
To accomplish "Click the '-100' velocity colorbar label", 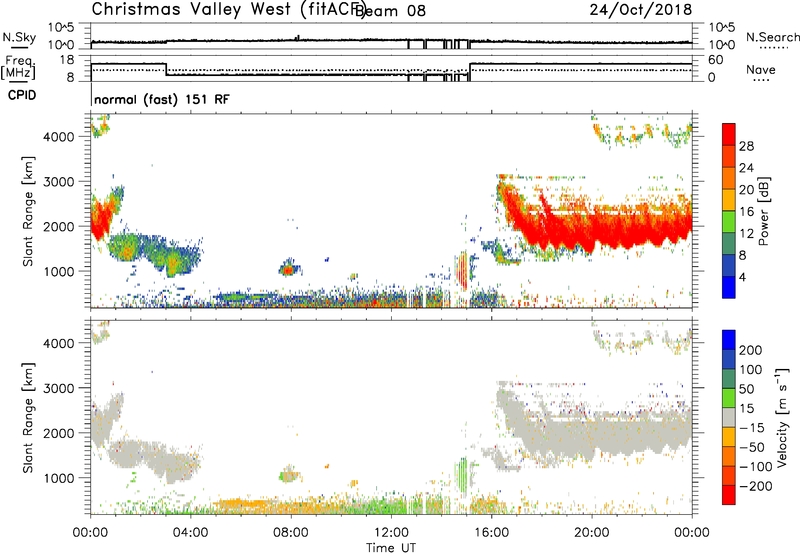I will [756, 467].
